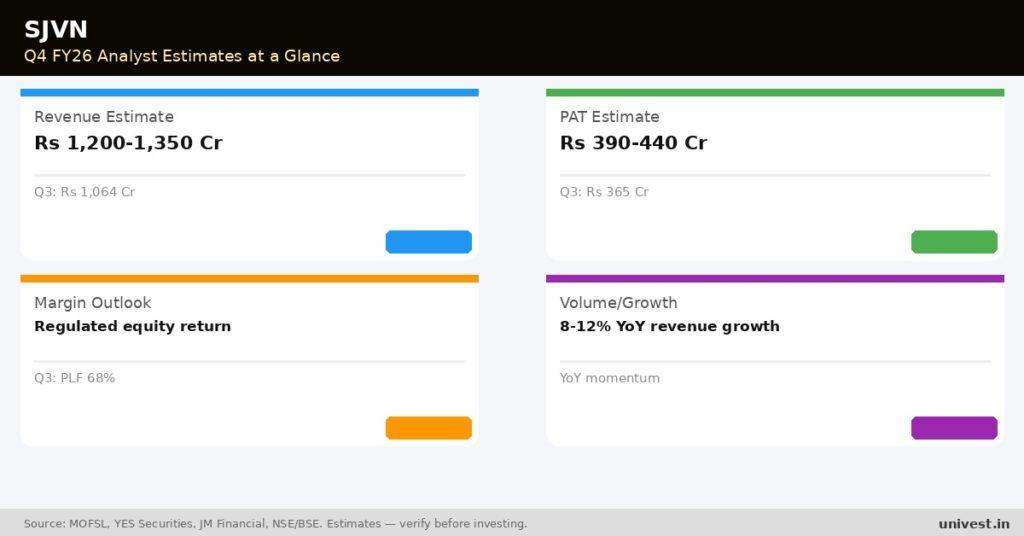This screenshot has height=536, width=1024.
Task: Open the univest.in link
Action: pyautogui.click(x=974, y=524)
